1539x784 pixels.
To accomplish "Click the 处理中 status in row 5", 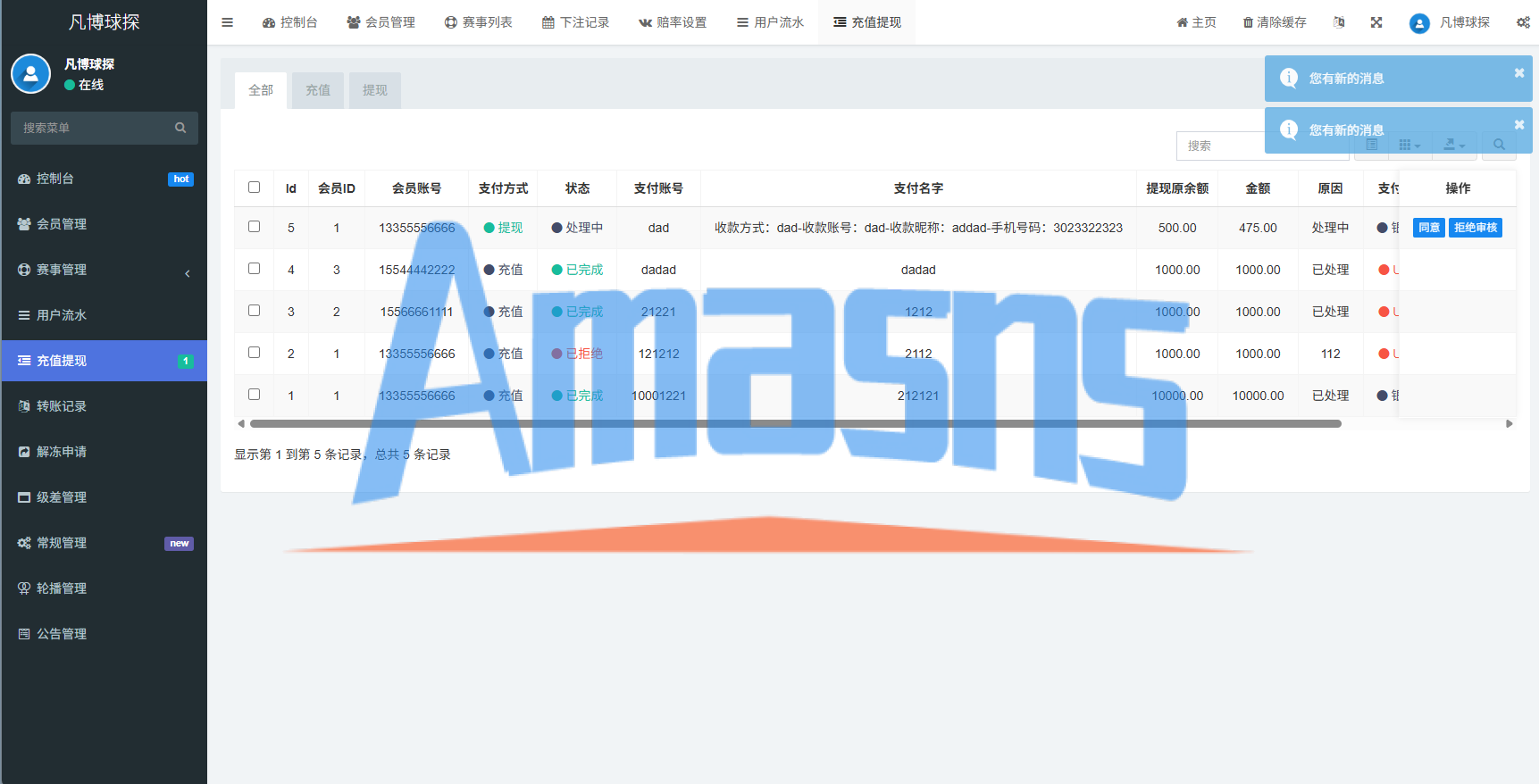I will pyautogui.click(x=577, y=228).
